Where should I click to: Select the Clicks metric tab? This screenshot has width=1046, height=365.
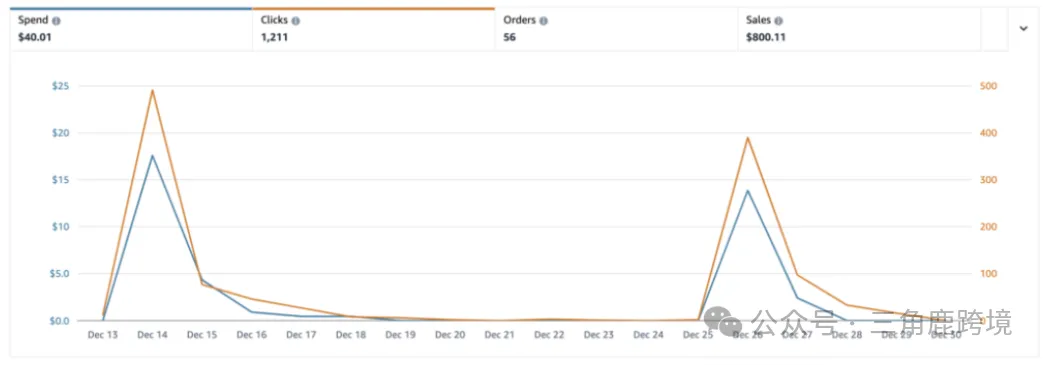pyautogui.click(x=374, y=29)
